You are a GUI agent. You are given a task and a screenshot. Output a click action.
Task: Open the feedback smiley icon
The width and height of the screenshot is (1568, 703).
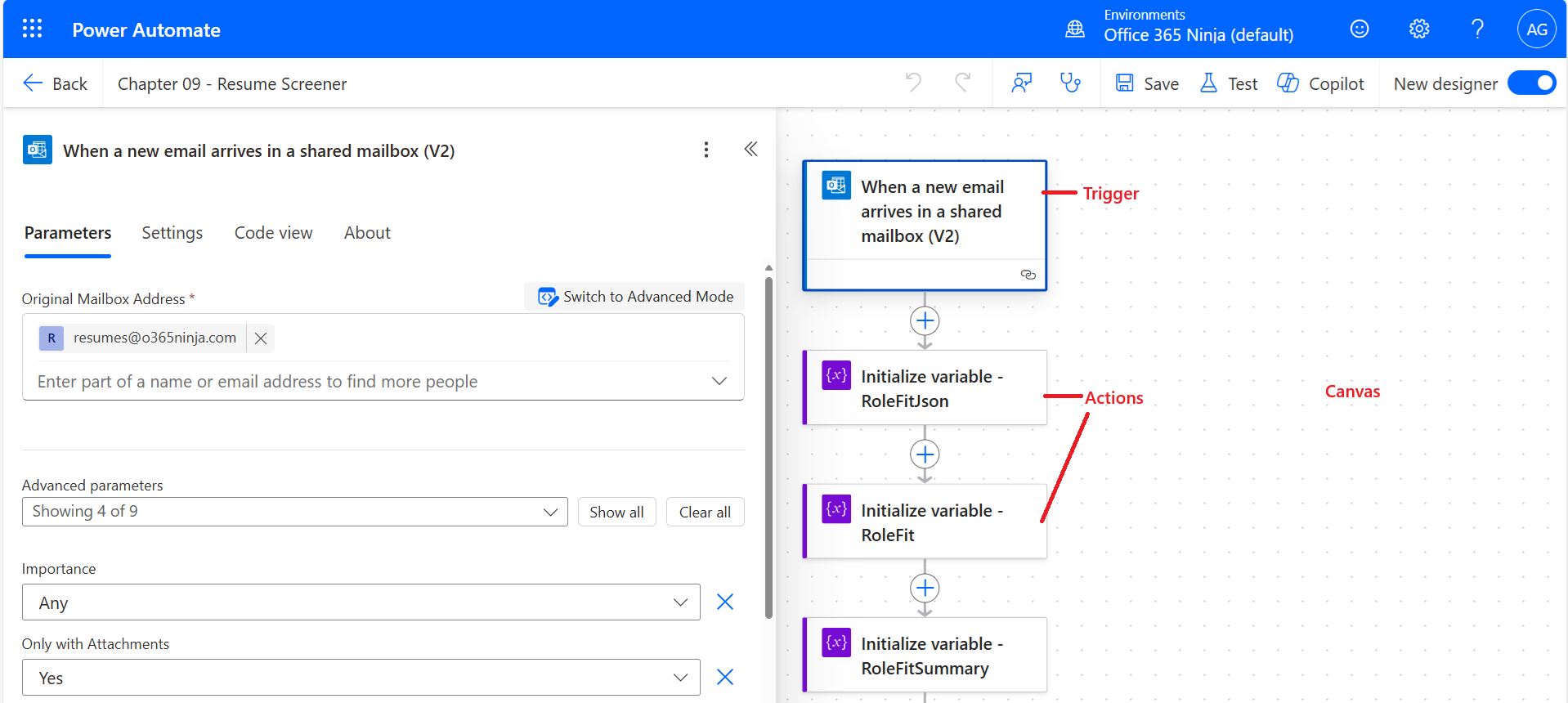tap(1360, 29)
